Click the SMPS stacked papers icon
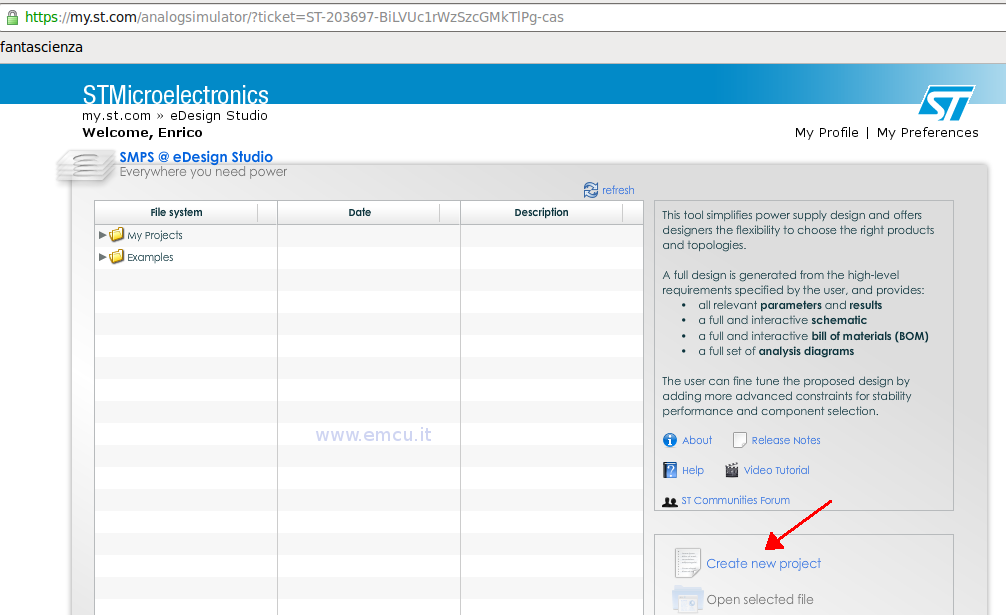Screen dimensions: 1006x615 [85, 165]
